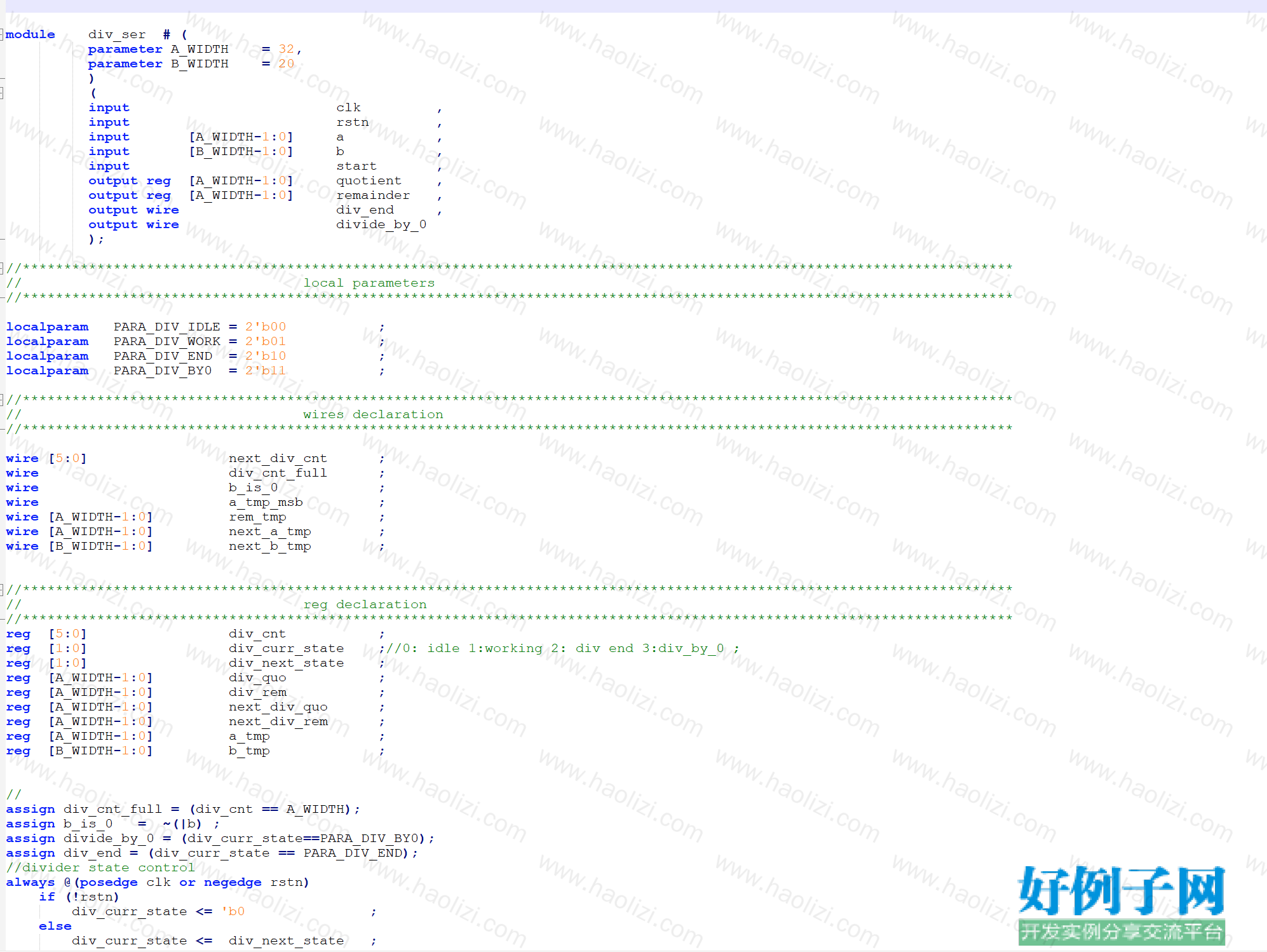
Task: Click 'div_end' in the port list
Action: tap(365, 210)
